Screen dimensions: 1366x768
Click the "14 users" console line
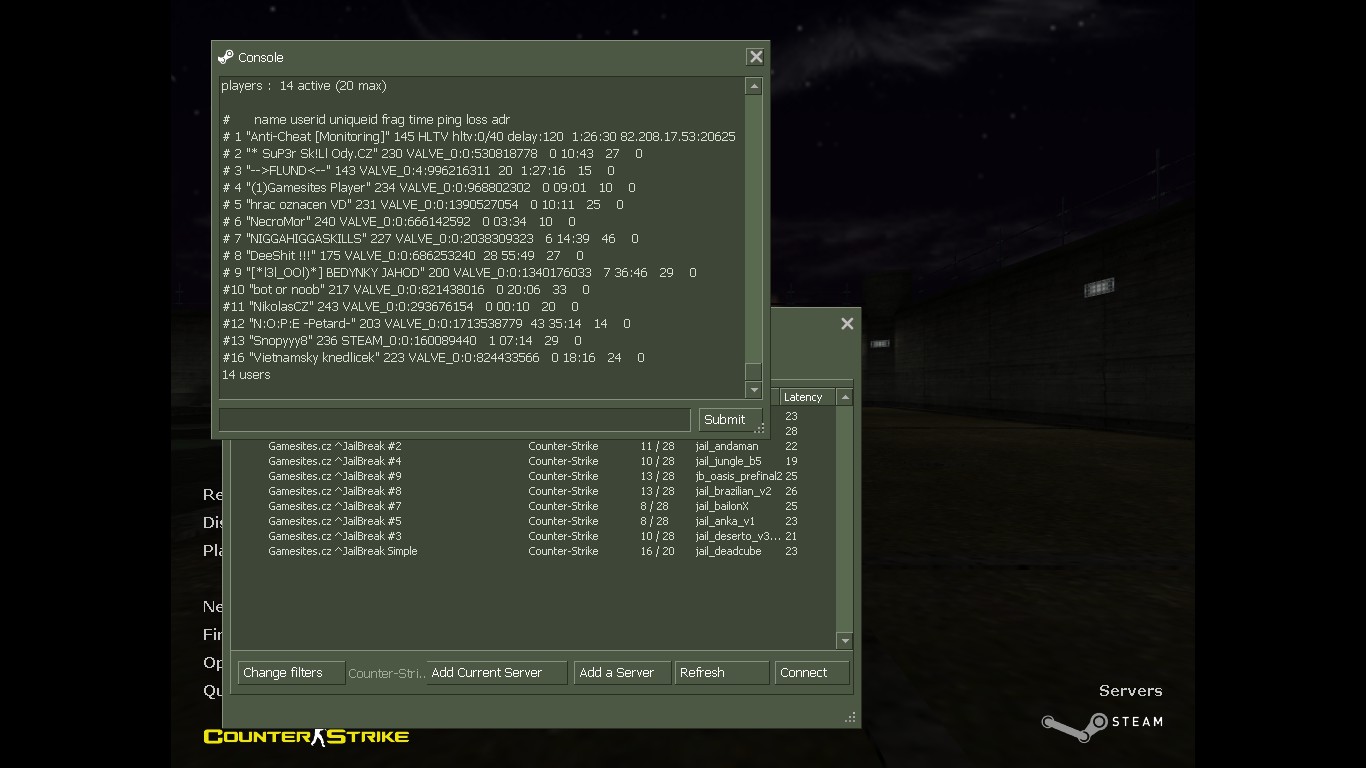246,374
